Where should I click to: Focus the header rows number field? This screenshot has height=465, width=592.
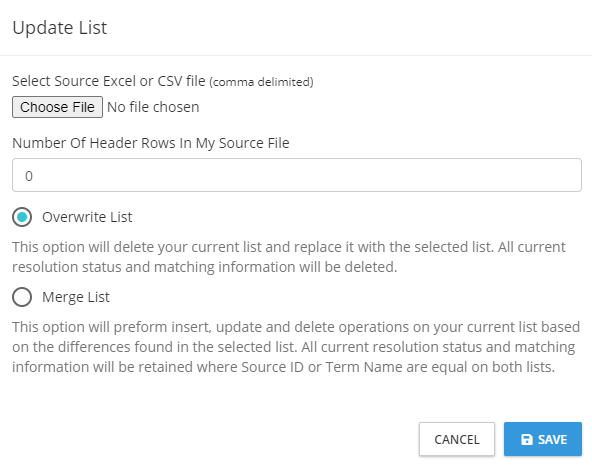coord(297,175)
